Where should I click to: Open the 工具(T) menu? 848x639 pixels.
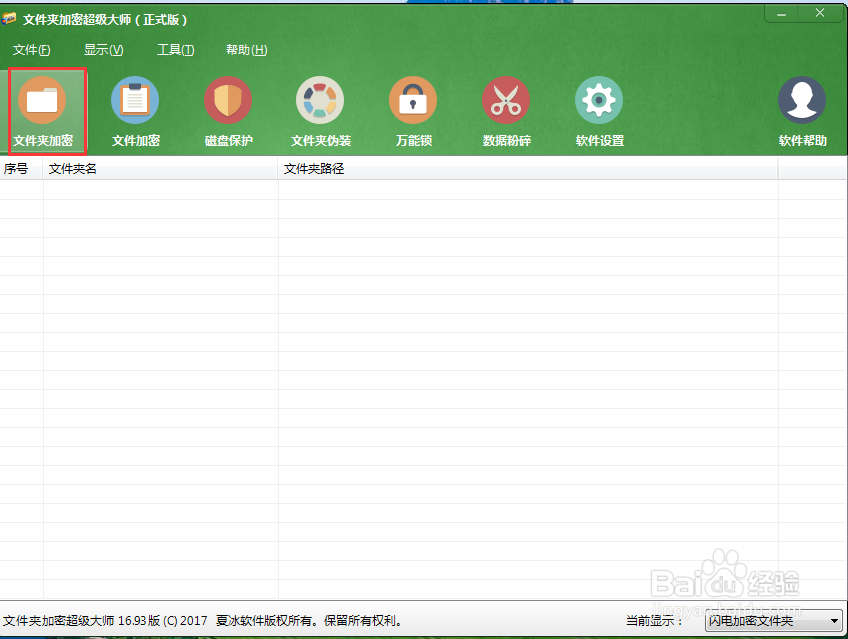tap(175, 50)
